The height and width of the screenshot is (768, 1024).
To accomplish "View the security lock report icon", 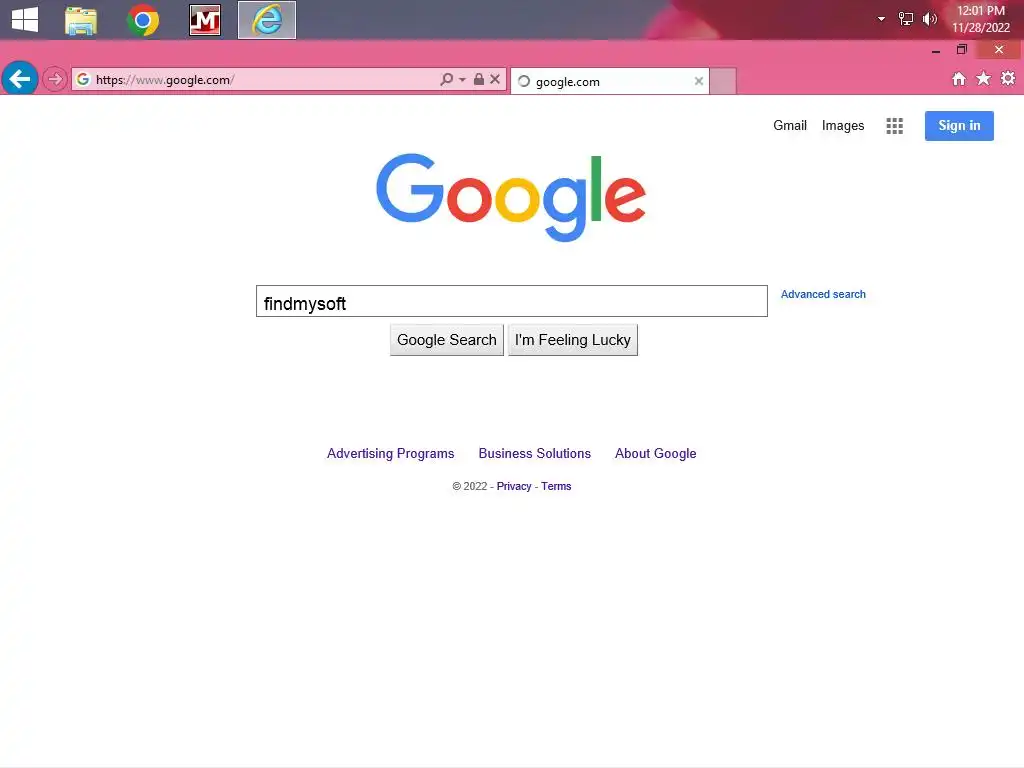I will 479,80.
